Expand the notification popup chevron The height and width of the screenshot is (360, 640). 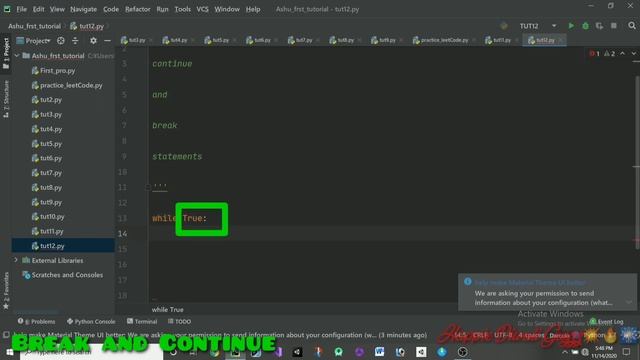[x=629, y=302]
